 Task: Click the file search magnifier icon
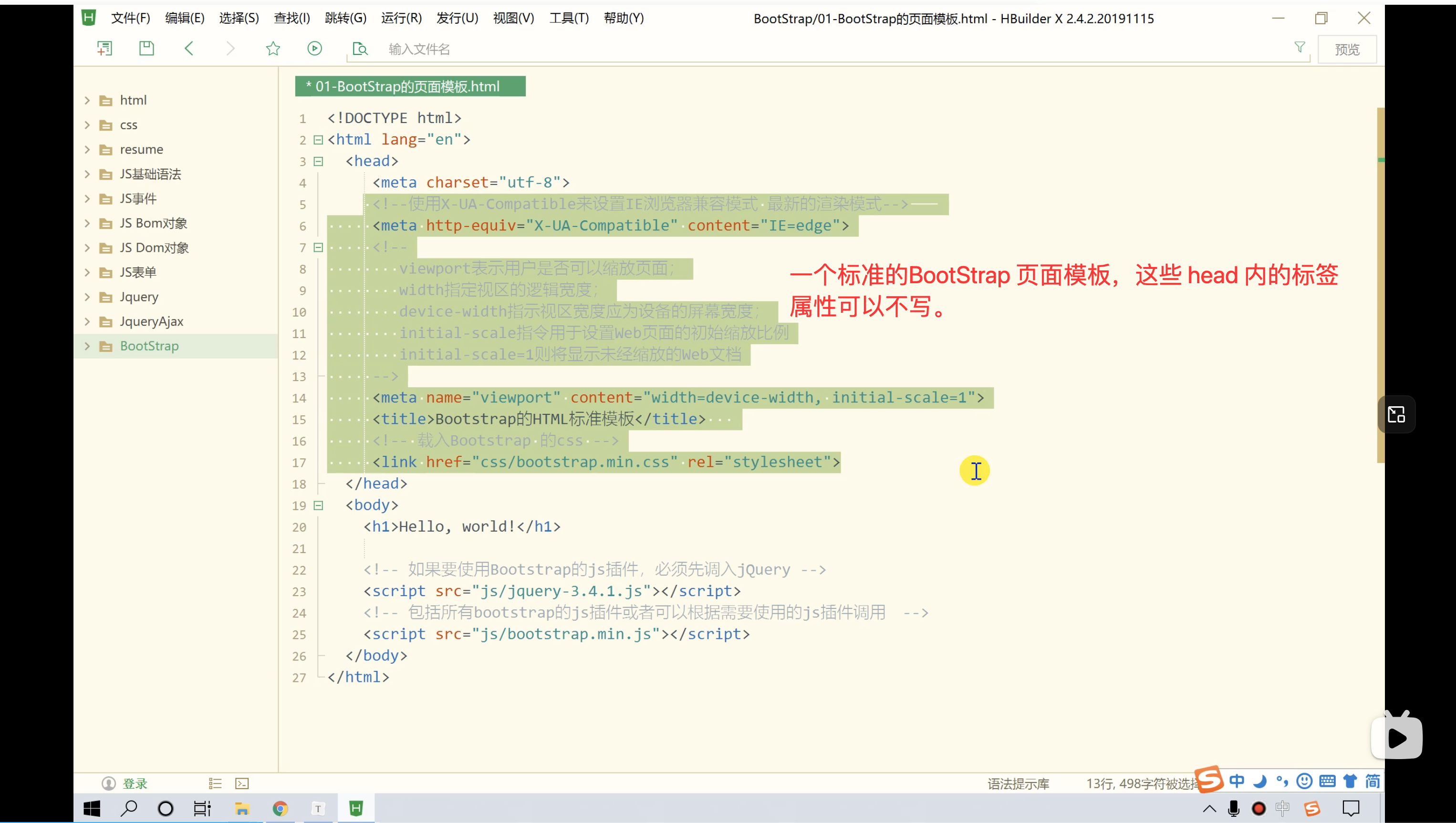(360, 49)
